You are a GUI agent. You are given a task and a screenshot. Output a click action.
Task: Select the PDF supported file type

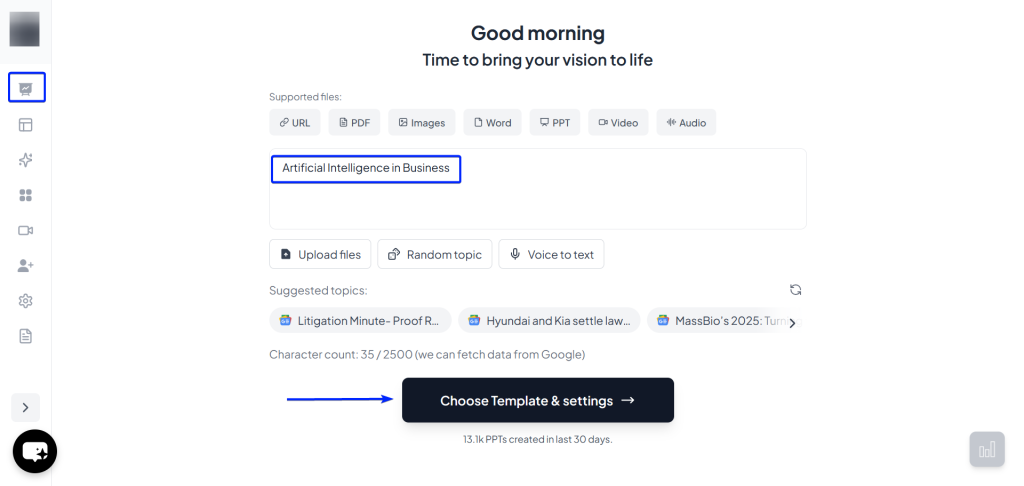pyautogui.click(x=354, y=123)
